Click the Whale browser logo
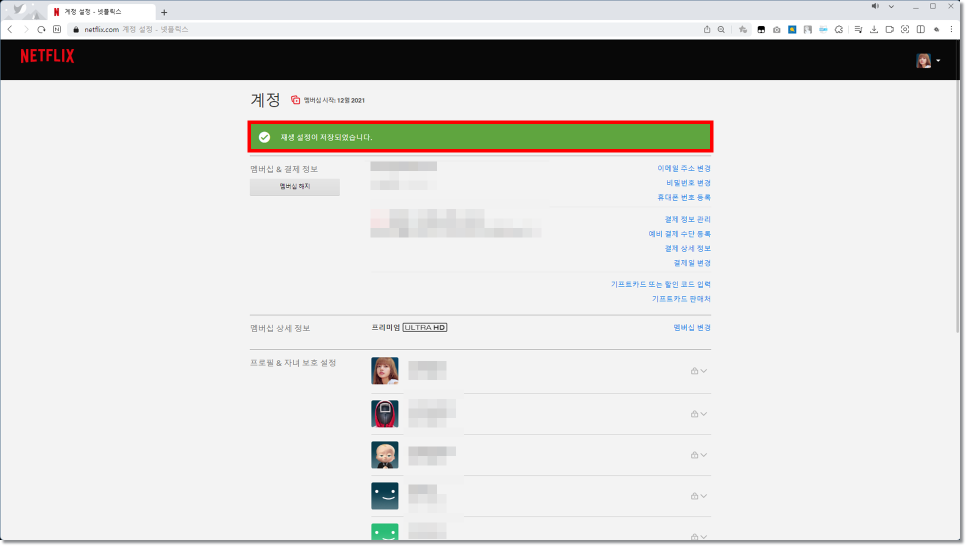966x546 pixels. pyautogui.click(x=19, y=10)
